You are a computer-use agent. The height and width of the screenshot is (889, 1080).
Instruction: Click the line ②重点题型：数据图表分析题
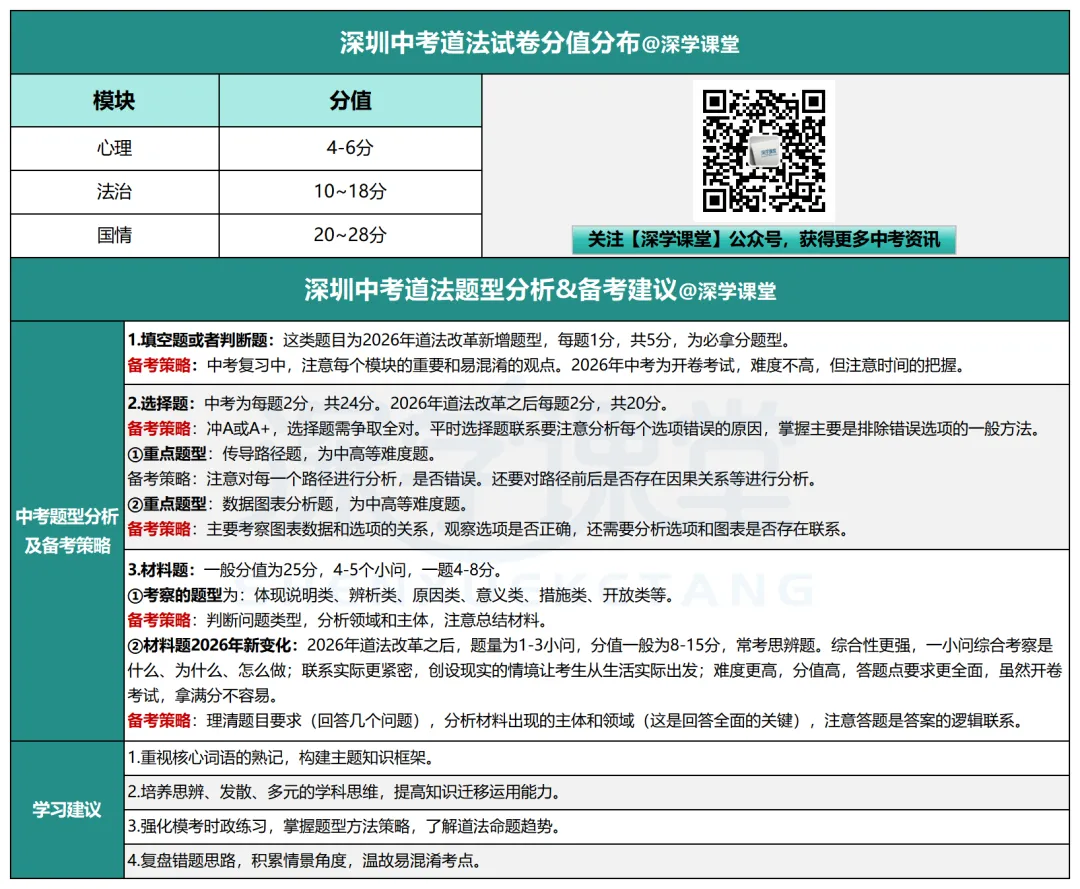pyautogui.click(x=298, y=505)
